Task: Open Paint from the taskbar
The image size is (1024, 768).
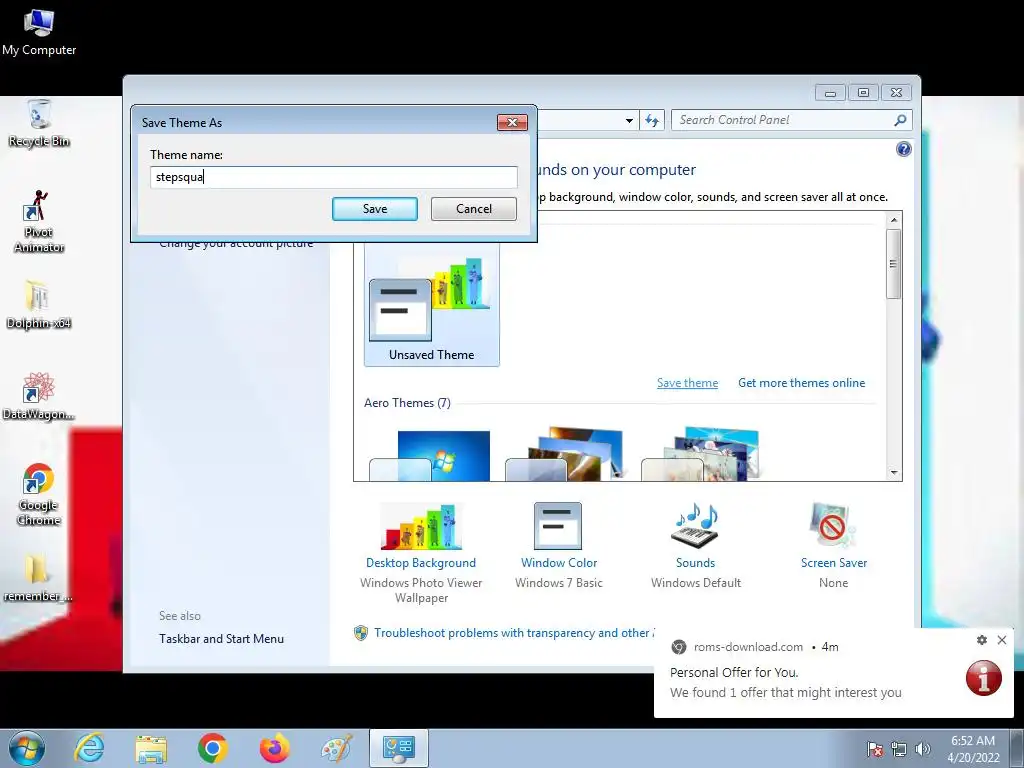Action: [336, 748]
